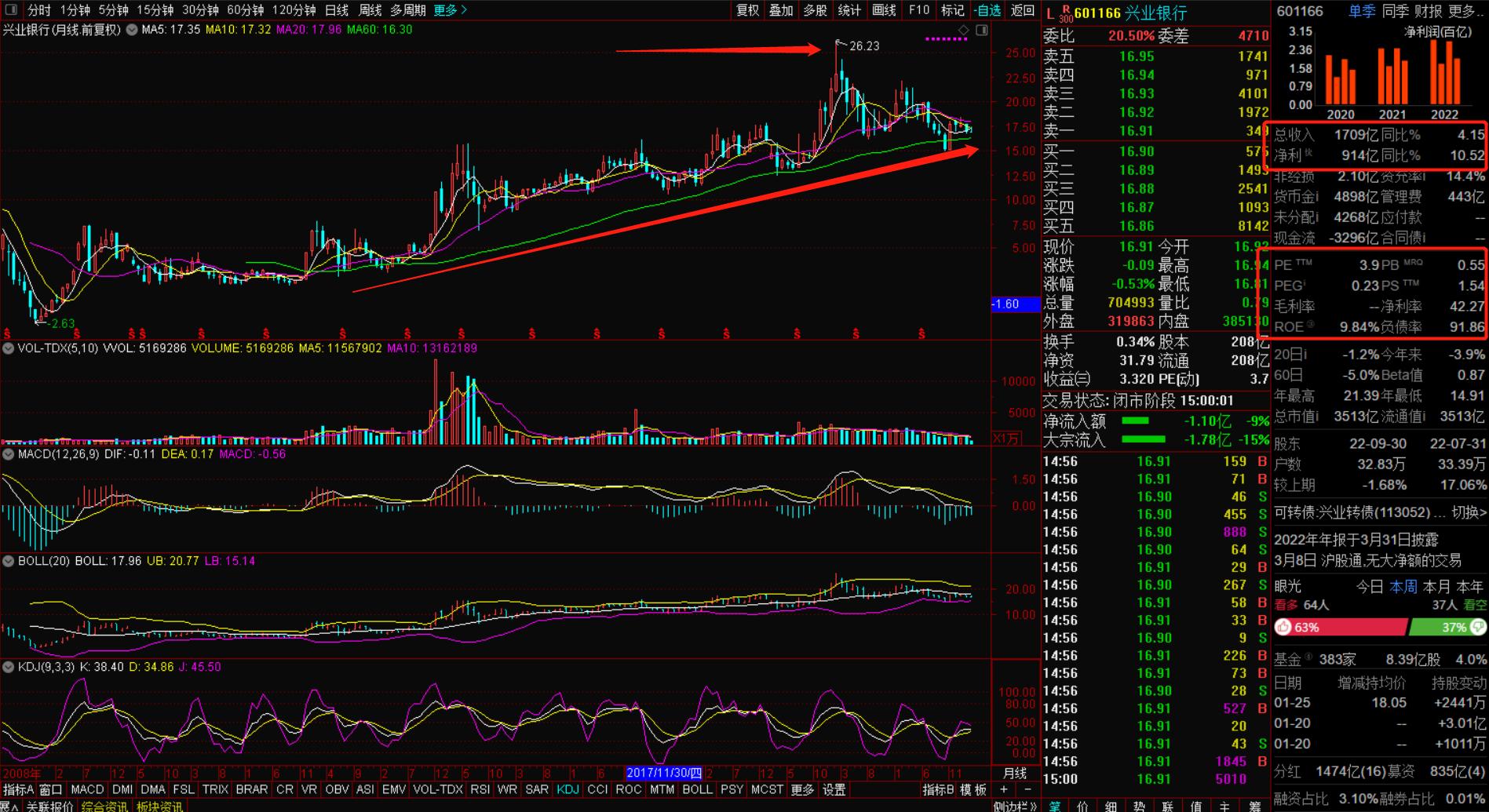
Task: Select VOL-TDX indicator in bottom bar
Action: point(438,789)
